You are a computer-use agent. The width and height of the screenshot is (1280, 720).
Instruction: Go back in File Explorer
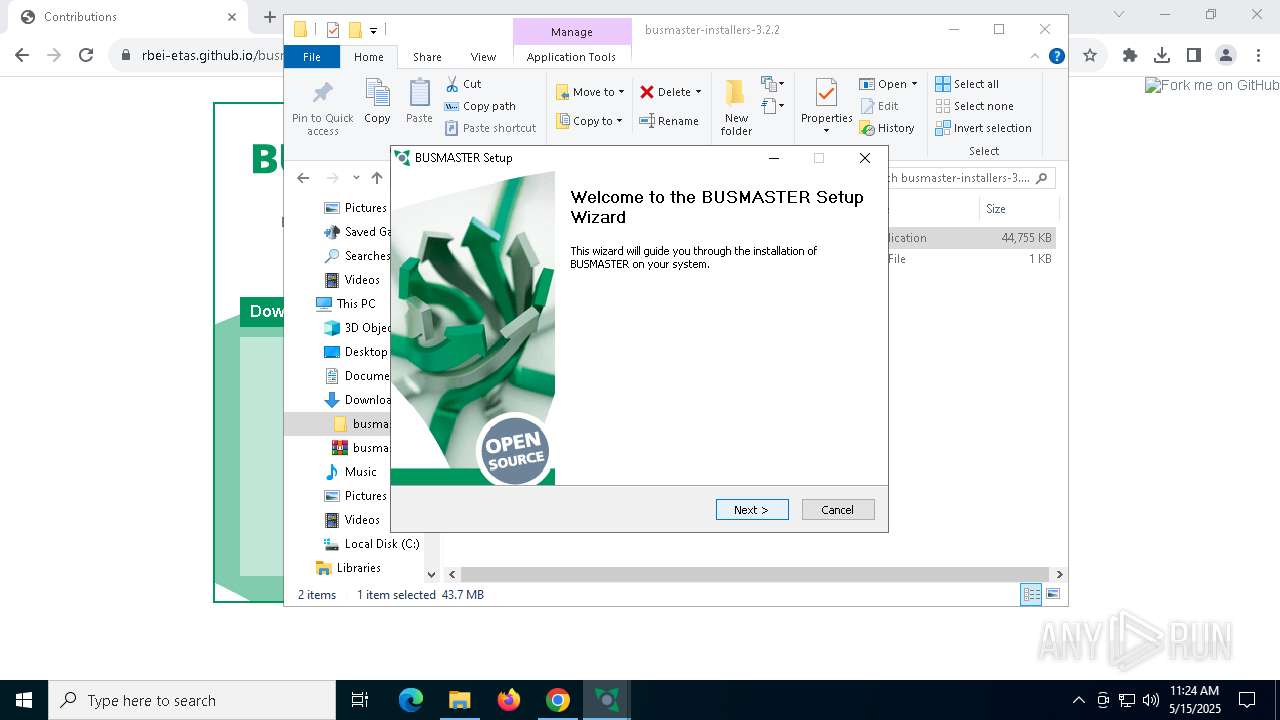(303, 178)
